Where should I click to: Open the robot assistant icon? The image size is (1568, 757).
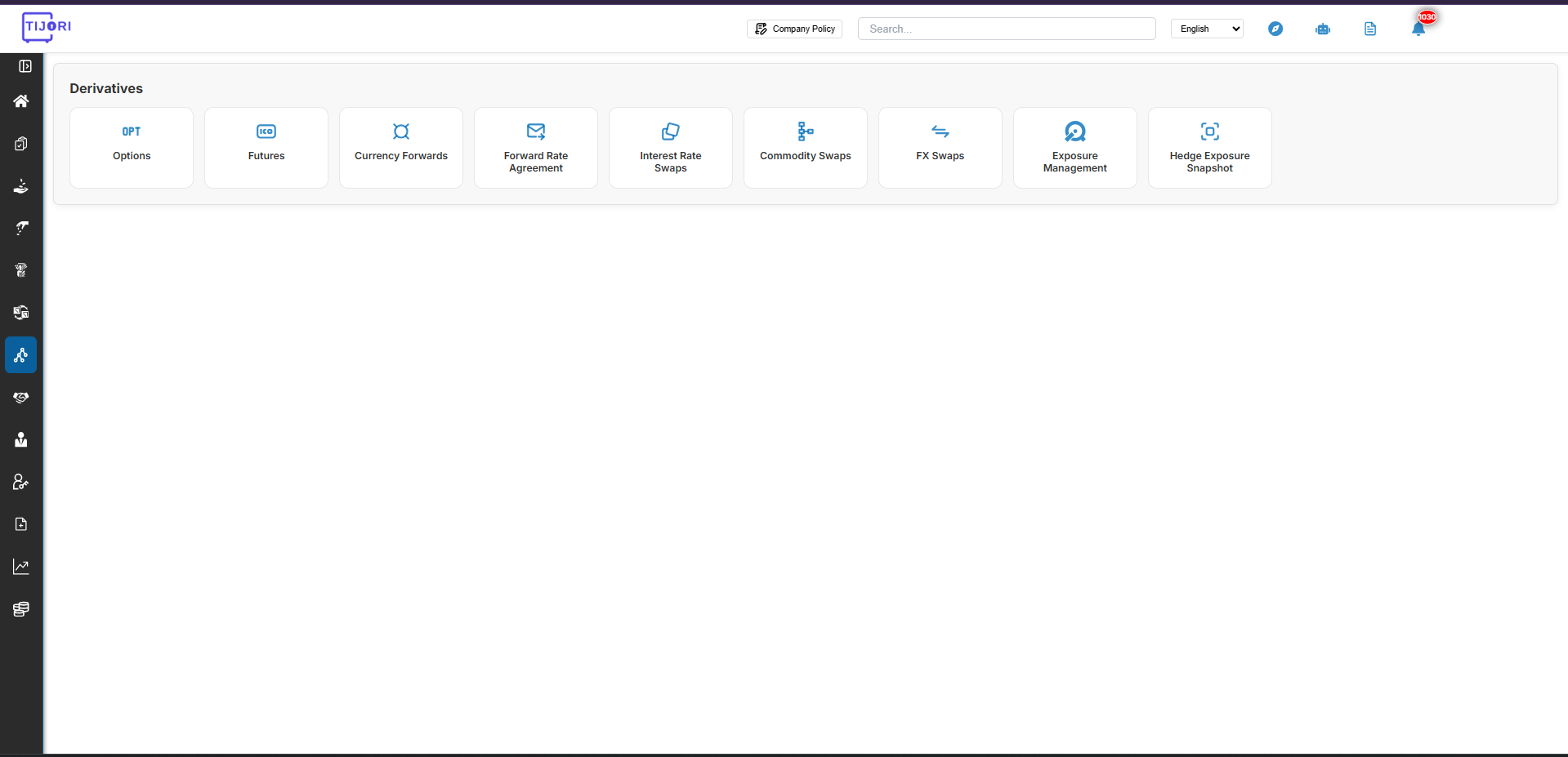click(x=1323, y=29)
